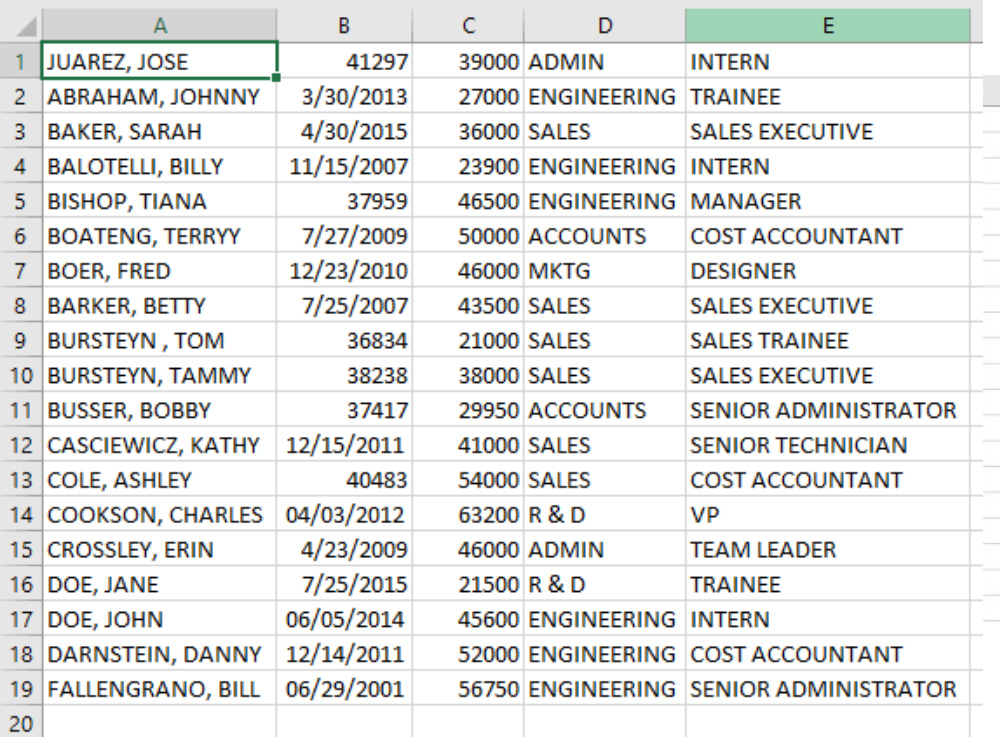Click the MKTG department cell
Viewport: 1000px width, 750px height.
(x=605, y=271)
